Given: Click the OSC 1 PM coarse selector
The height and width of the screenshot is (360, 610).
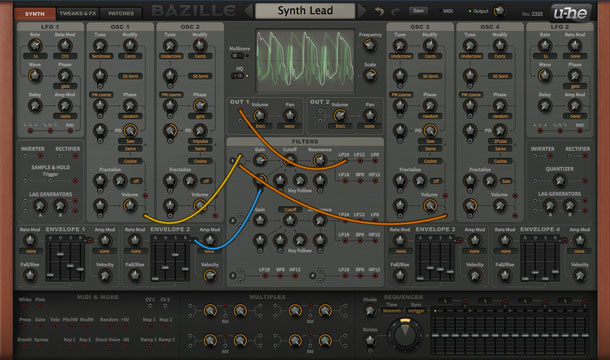Looking at the screenshot, I should click(101, 95).
